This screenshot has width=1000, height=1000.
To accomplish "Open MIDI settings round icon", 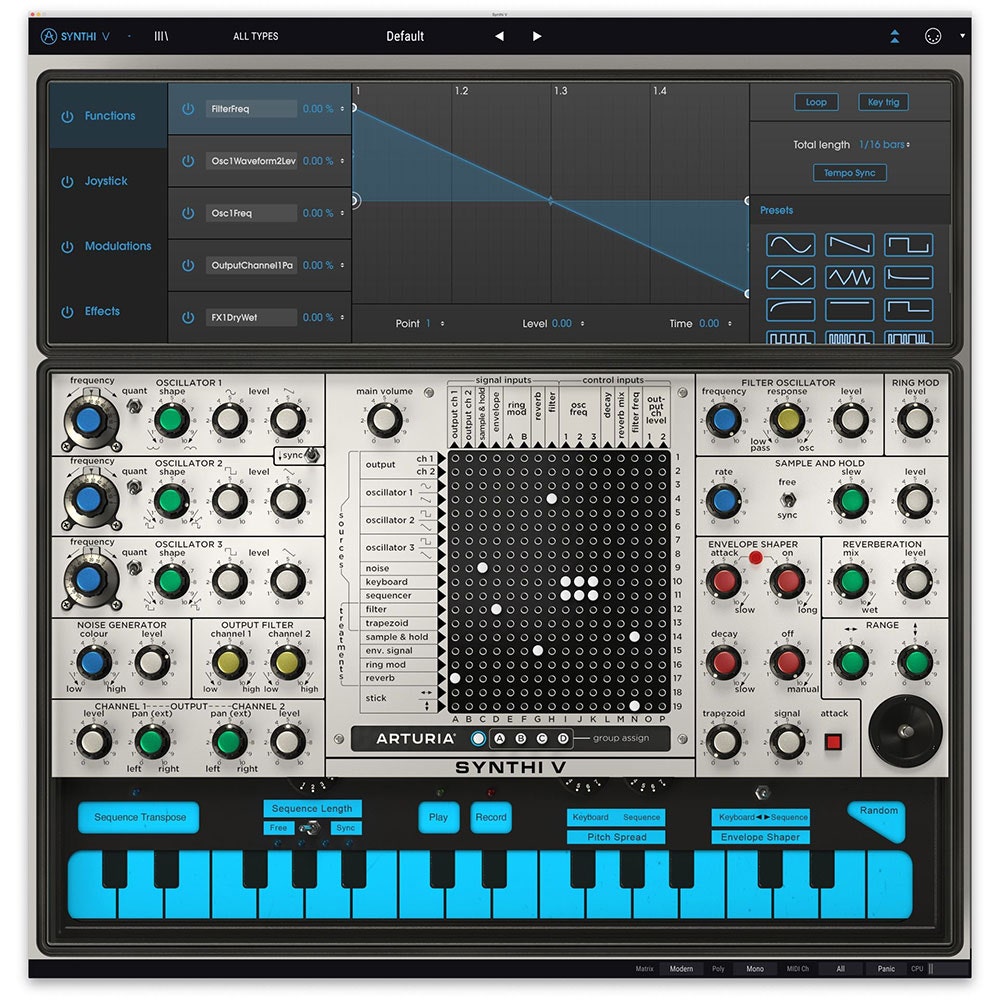I will click(932, 36).
